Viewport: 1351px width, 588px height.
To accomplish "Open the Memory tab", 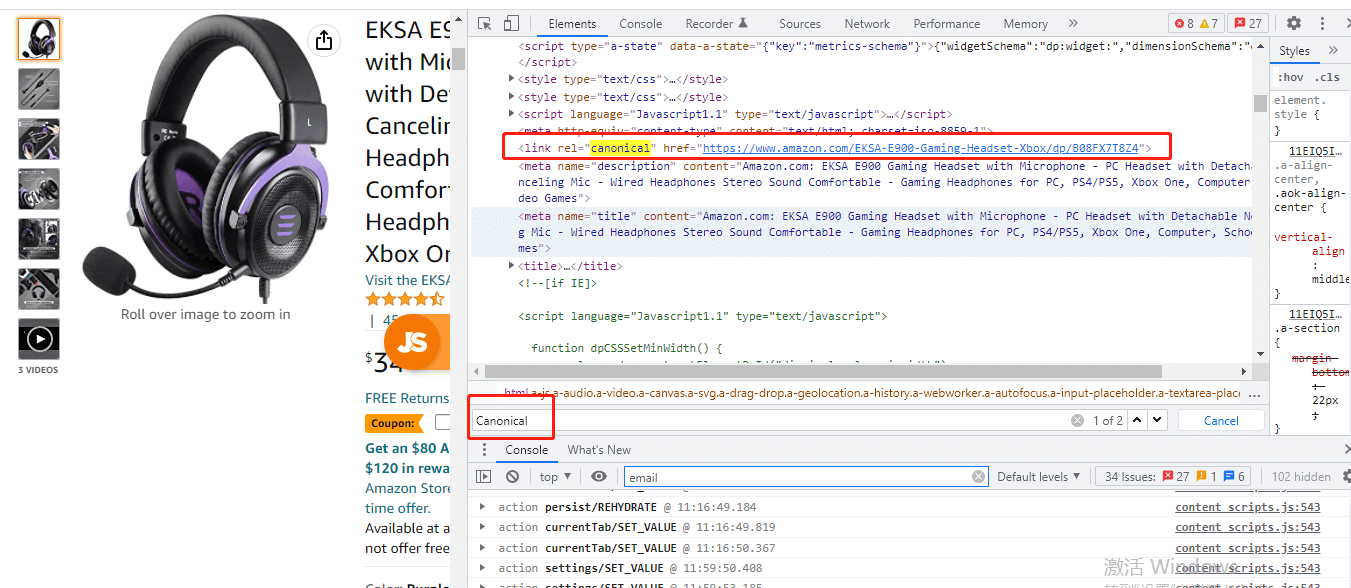I will coord(1026,24).
